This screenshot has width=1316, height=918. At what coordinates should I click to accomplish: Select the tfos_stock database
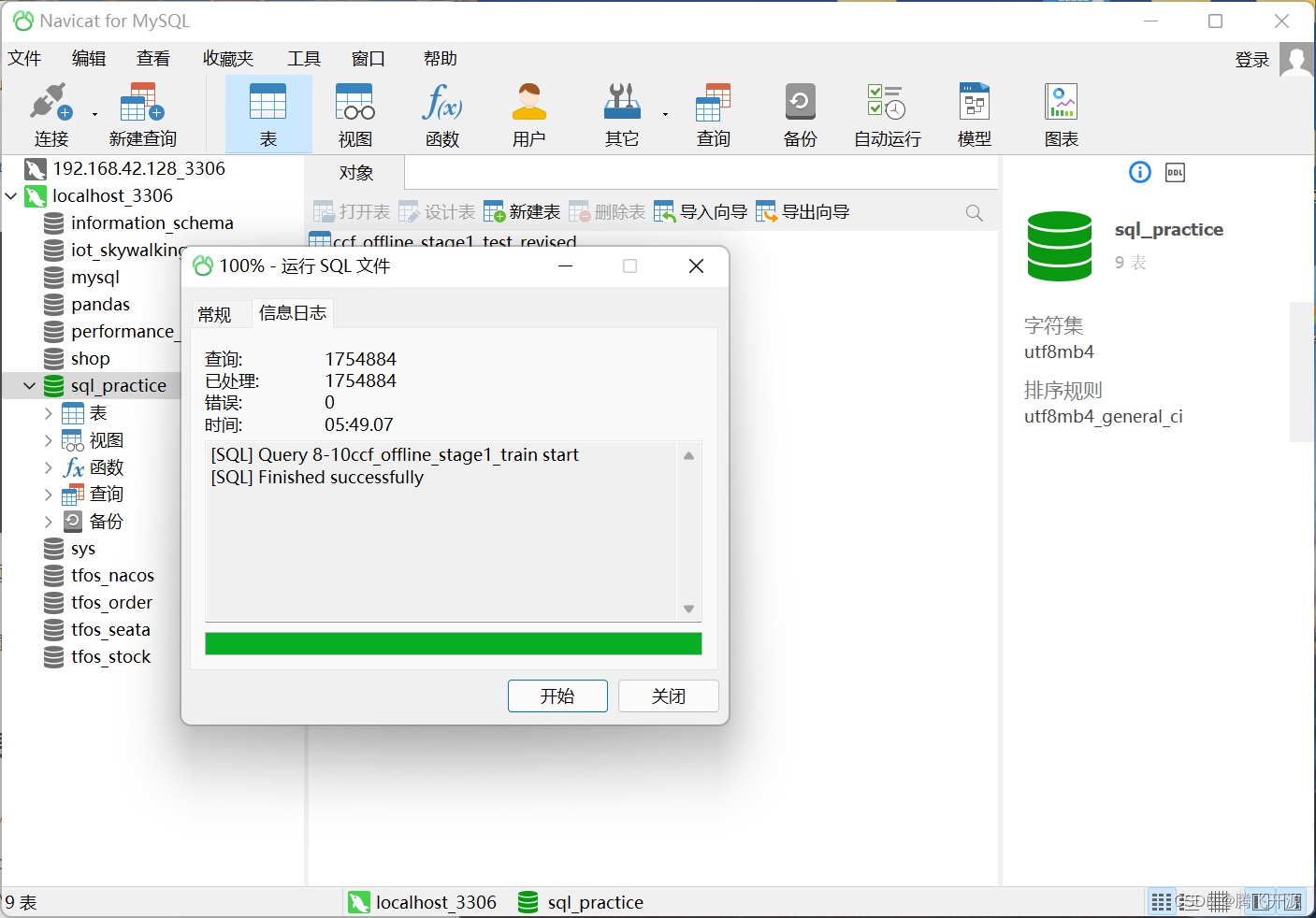[x=110, y=657]
